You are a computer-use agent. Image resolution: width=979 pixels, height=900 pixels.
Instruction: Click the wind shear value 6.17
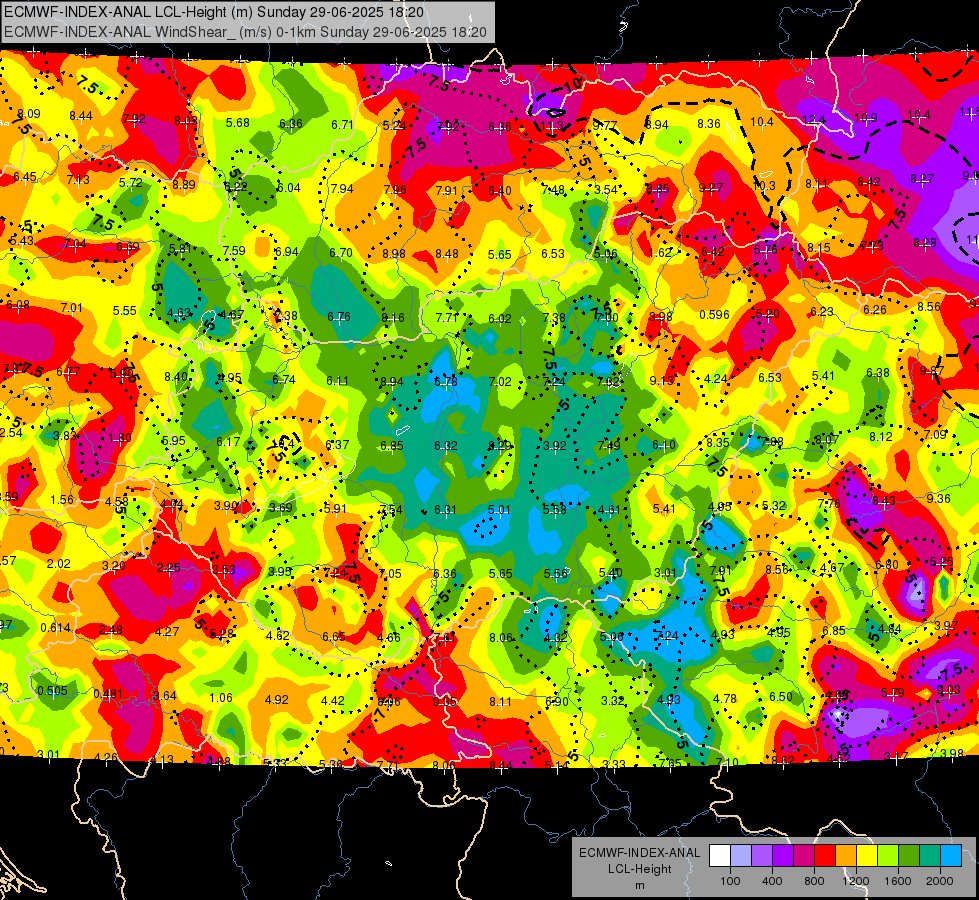point(229,442)
